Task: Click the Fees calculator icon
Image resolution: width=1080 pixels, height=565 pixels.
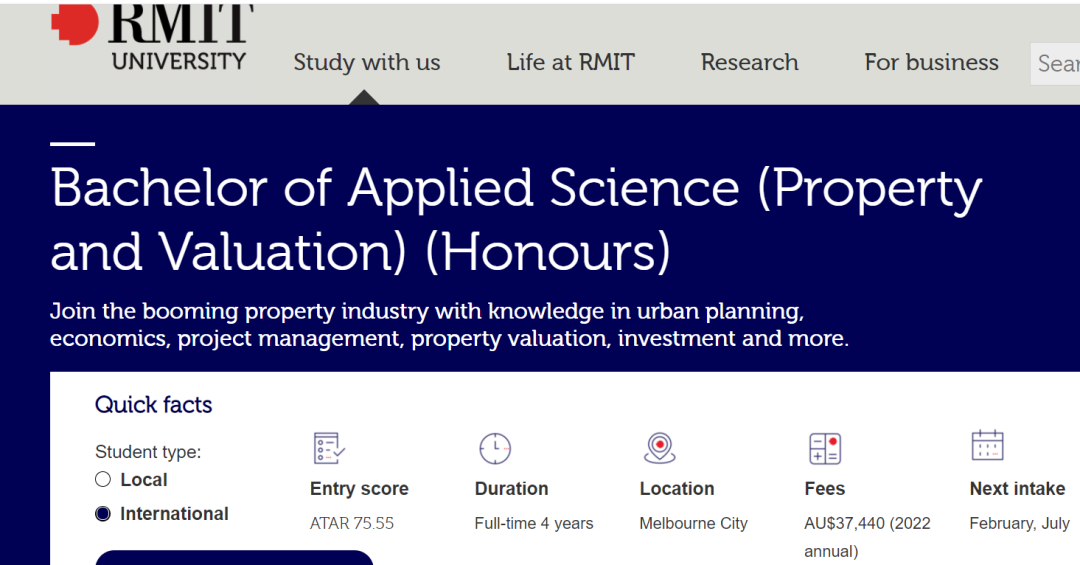Action: [x=824, y=448]
